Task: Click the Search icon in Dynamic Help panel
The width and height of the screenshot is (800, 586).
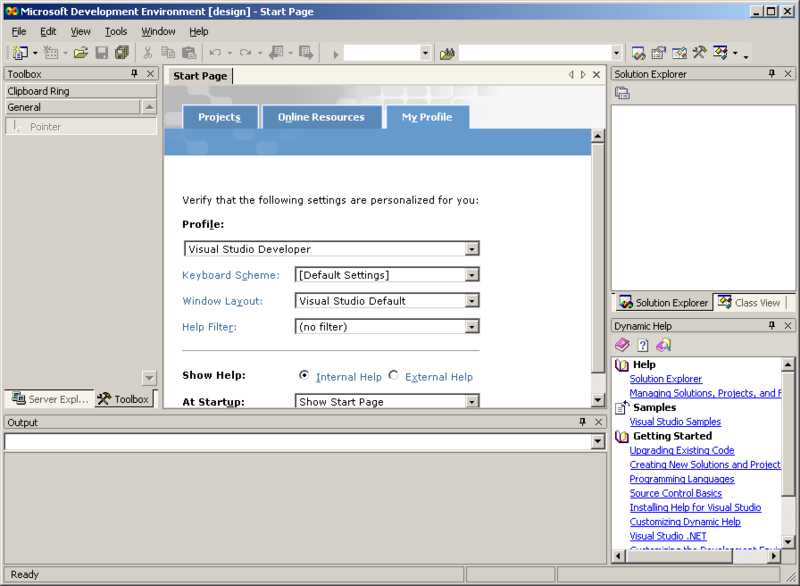Action: coord(663,345)
